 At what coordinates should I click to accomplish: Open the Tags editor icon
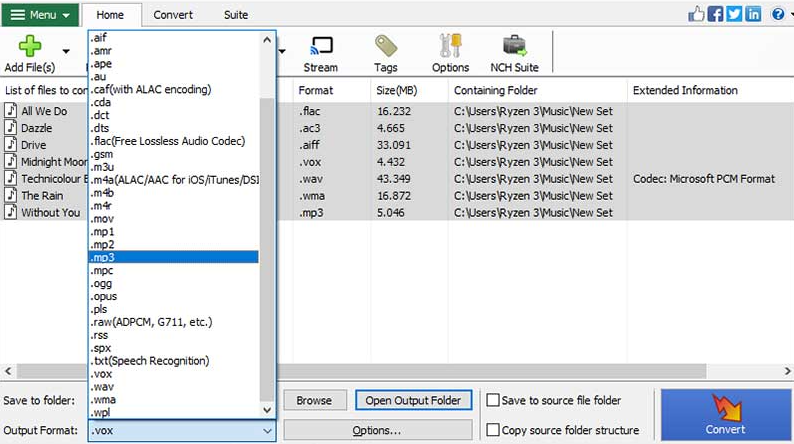point(386,47)
